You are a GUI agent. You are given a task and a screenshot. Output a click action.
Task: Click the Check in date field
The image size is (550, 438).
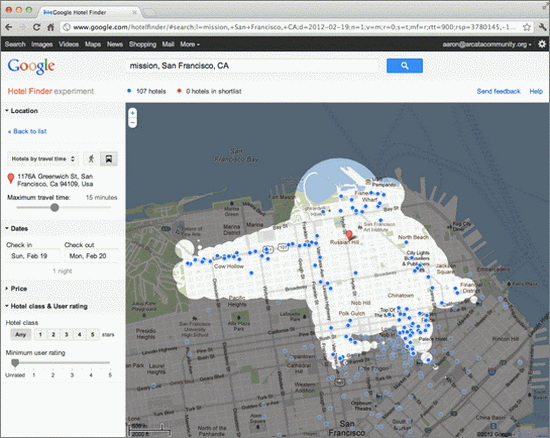tap(33, 256)
